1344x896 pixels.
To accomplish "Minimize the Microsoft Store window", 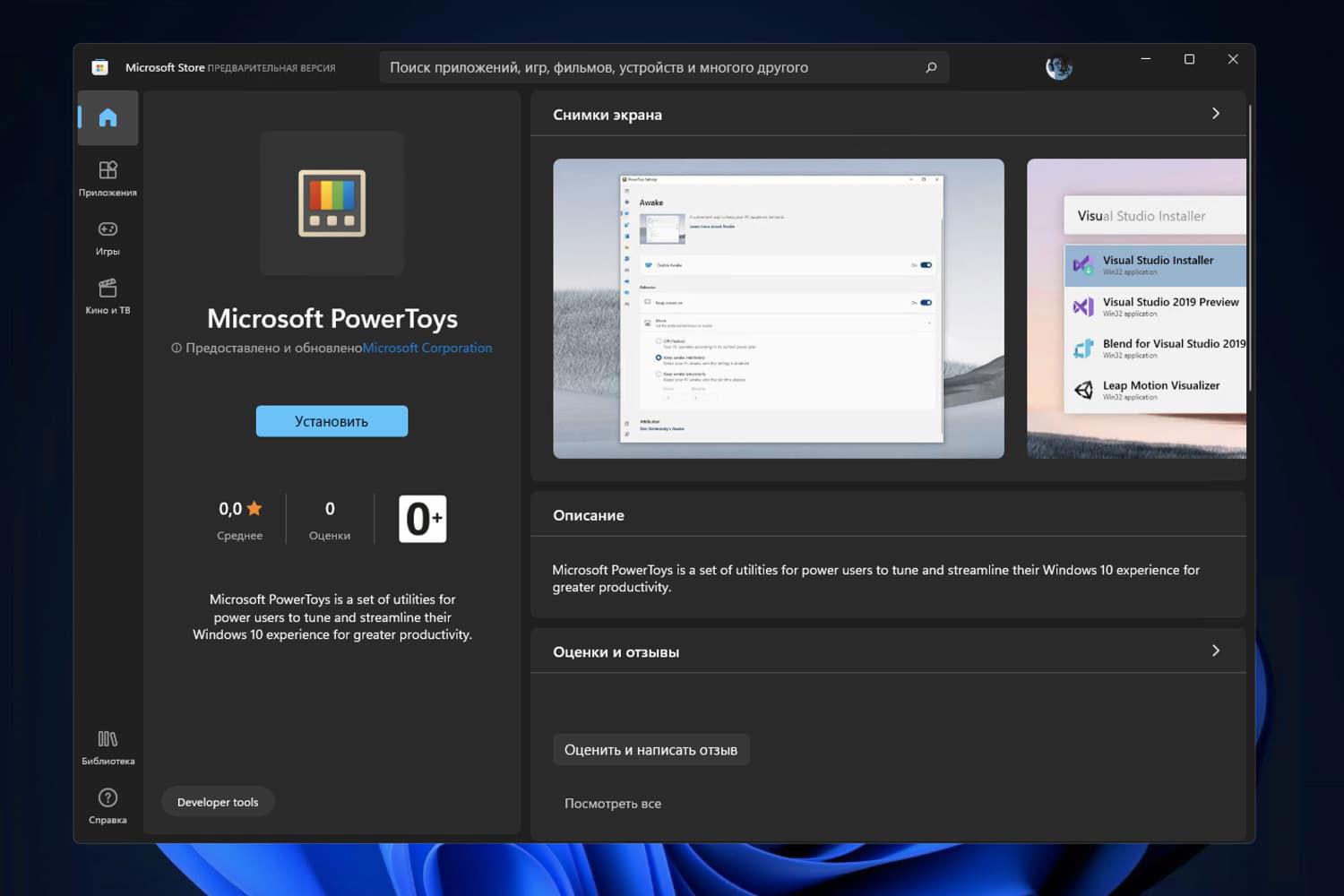I will 1146,59.
